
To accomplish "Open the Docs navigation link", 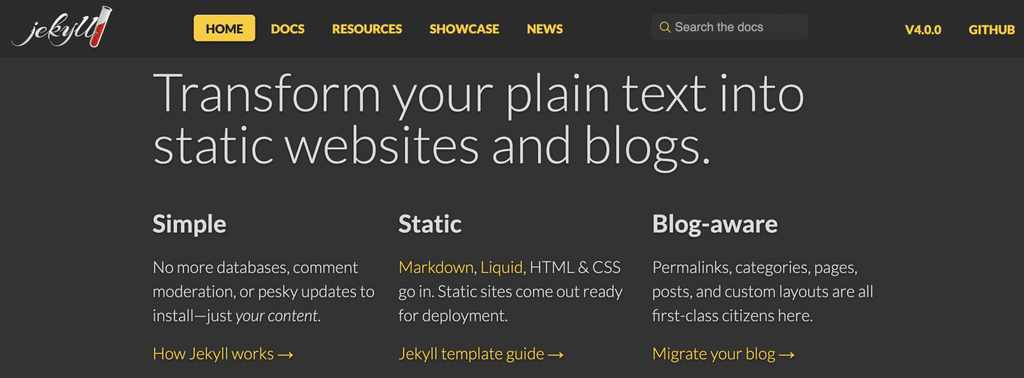I will click(287, 29).
